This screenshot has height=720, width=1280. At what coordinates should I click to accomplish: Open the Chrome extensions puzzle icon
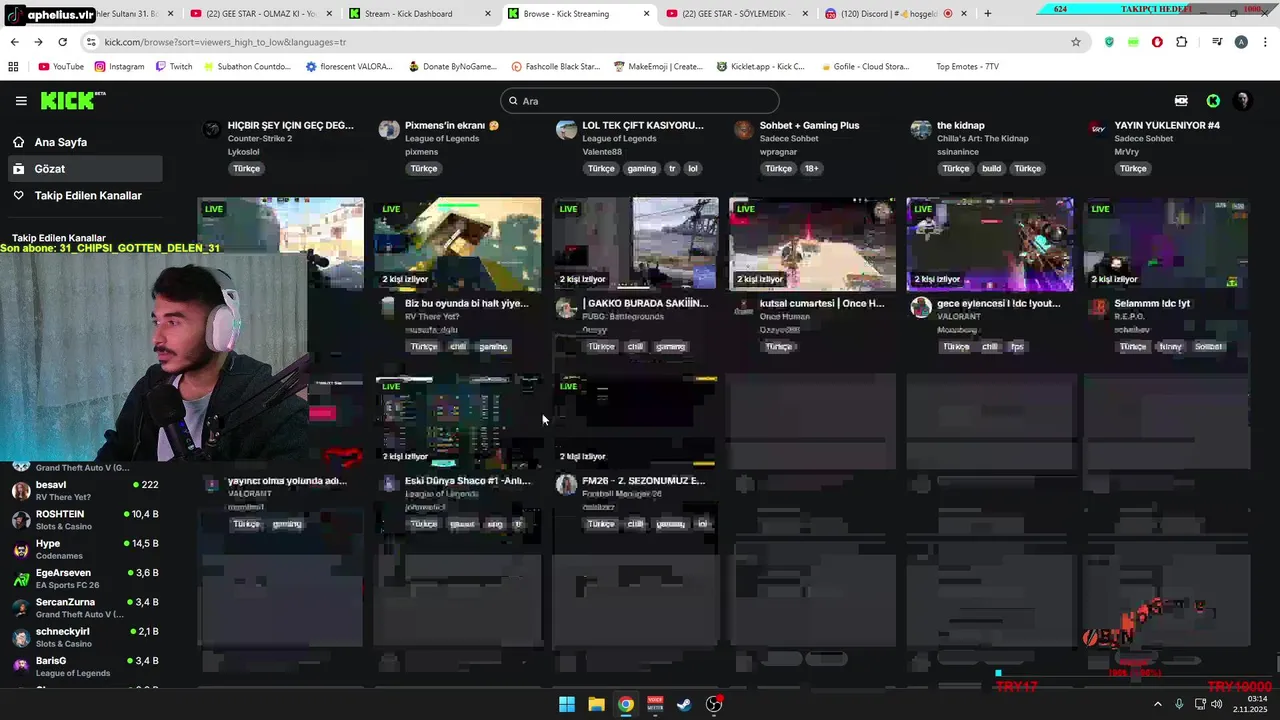[x=1182, y=42]
